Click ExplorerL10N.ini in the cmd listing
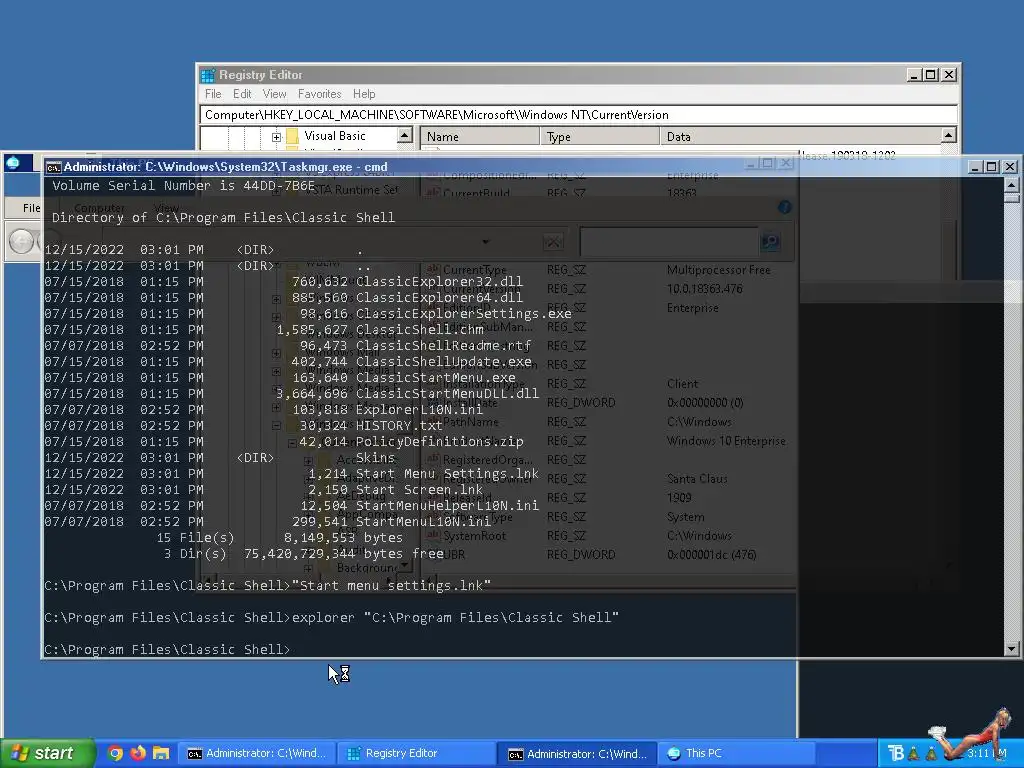Screen dimensions: 1024x768 [419, 409]
